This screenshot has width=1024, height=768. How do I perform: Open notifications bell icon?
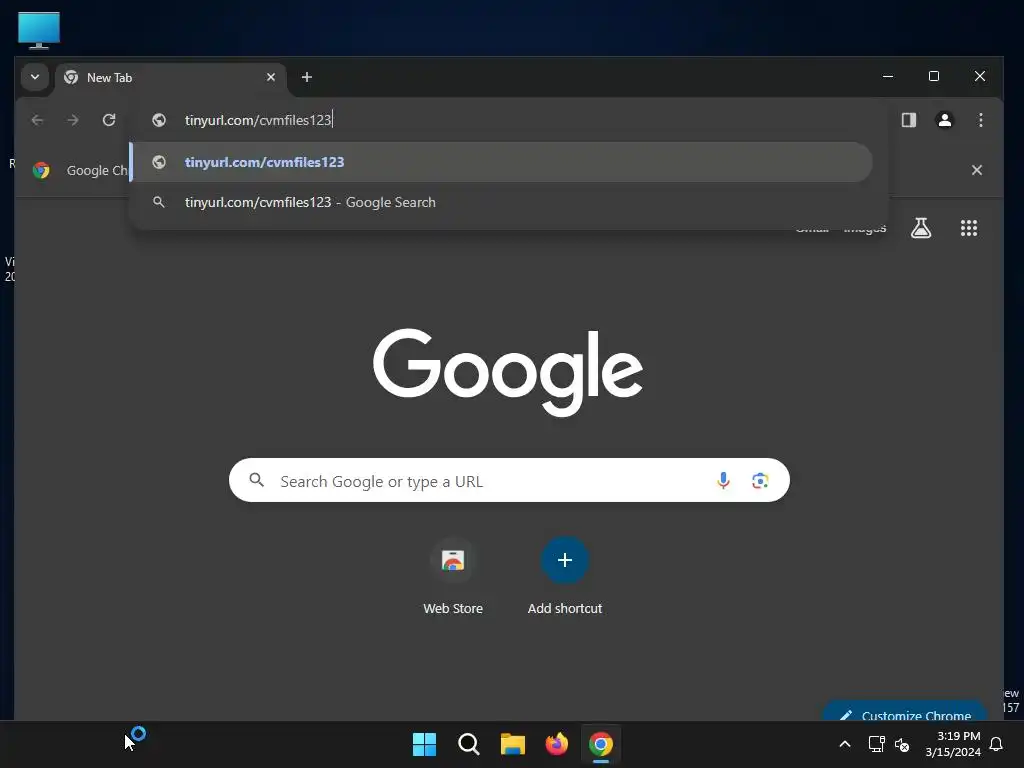(x=997, y=744)
